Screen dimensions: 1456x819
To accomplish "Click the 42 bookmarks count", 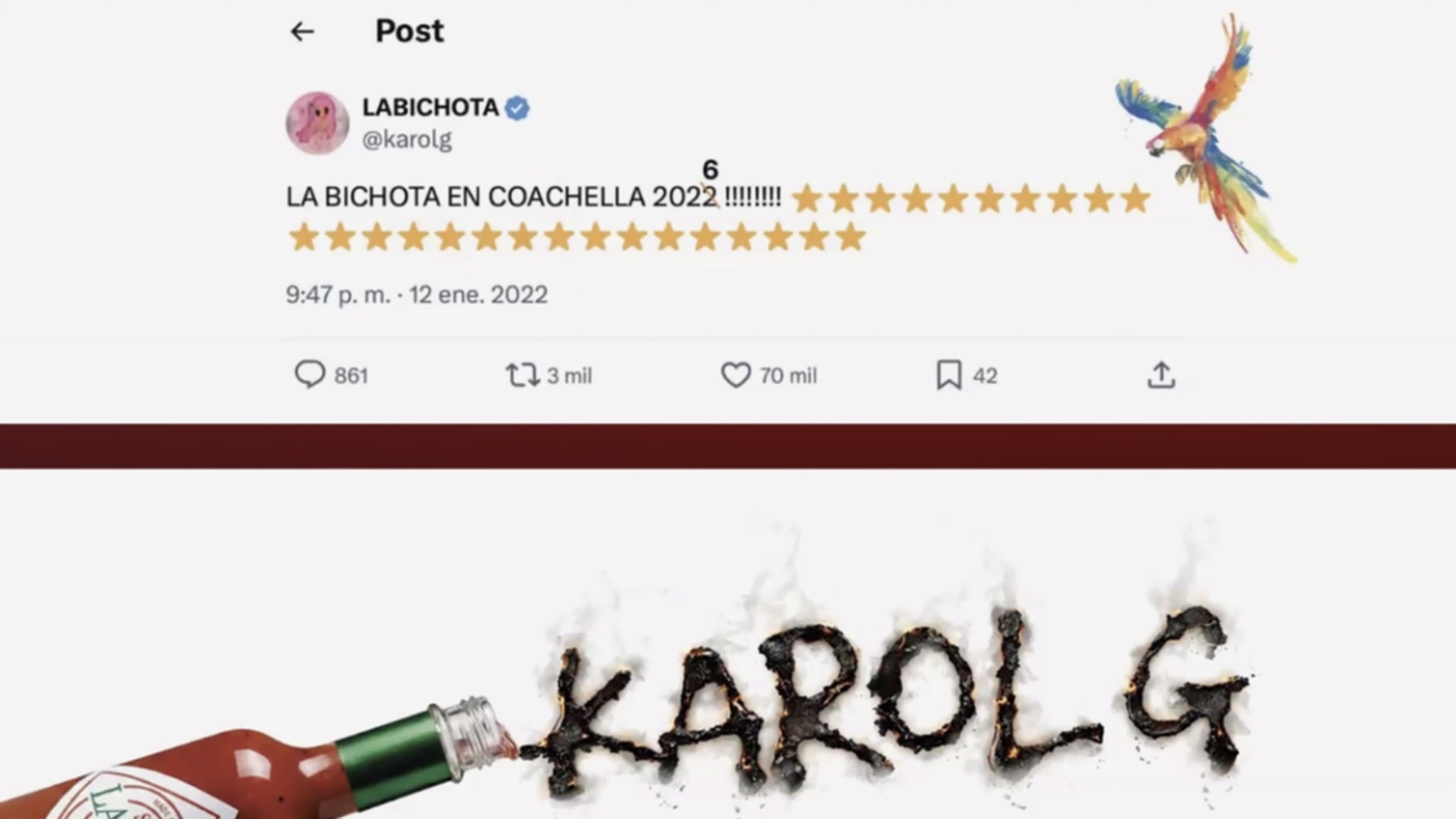I will pyautogui.click(x=985, y=375).
